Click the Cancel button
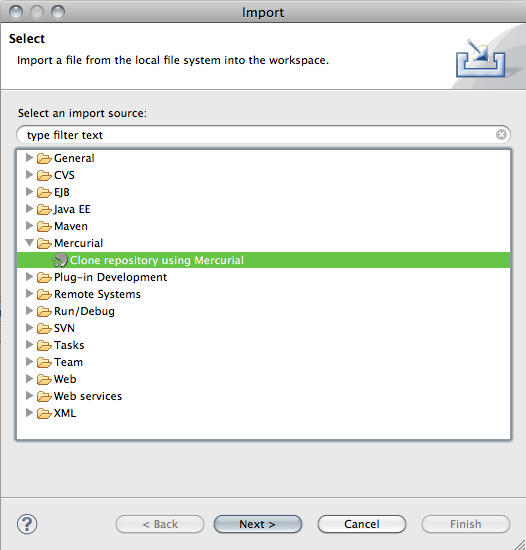This screenshot has width=526, height=550. coord(362,524)
